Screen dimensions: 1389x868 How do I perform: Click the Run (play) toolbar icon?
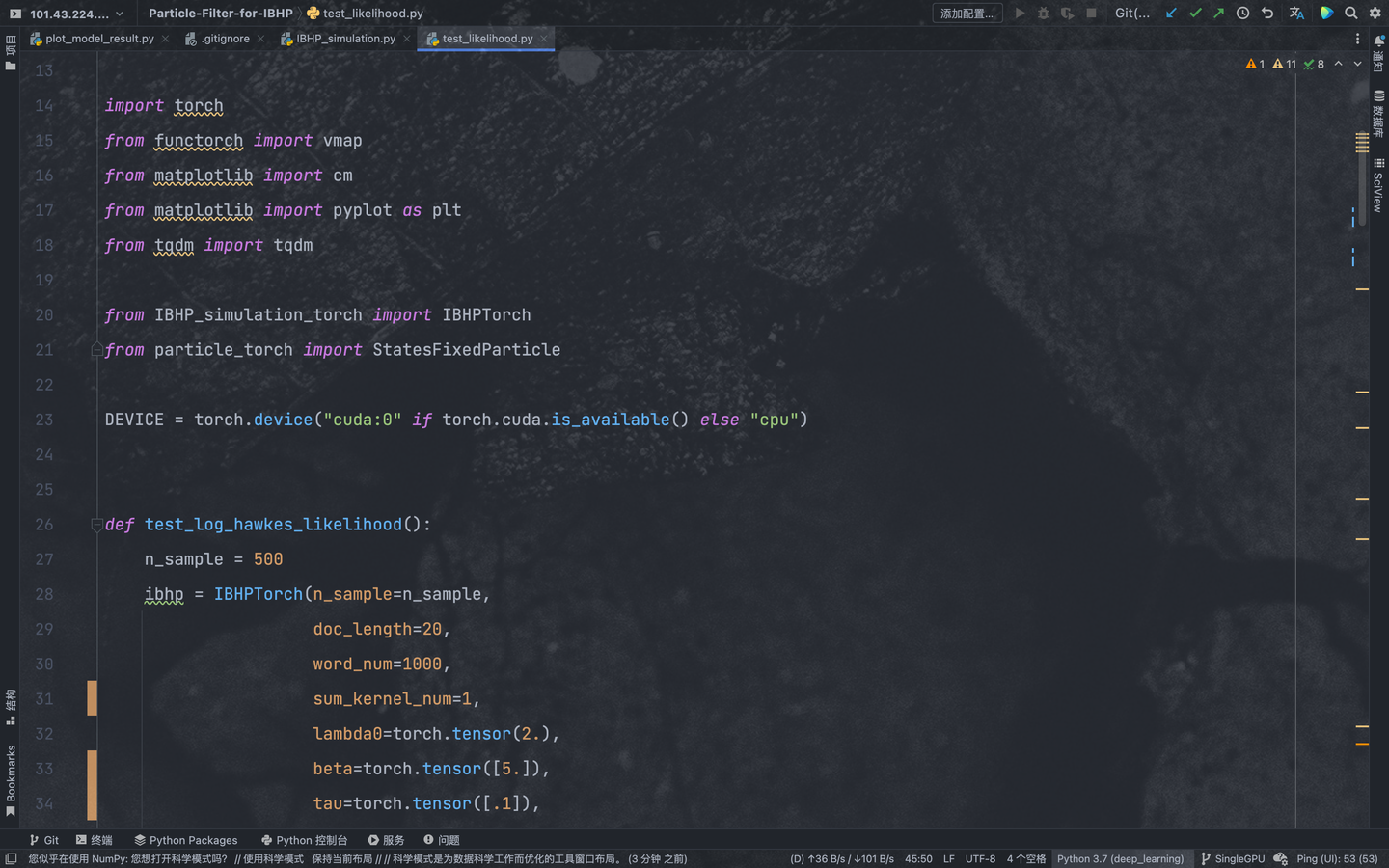[x=1020, y=14]
